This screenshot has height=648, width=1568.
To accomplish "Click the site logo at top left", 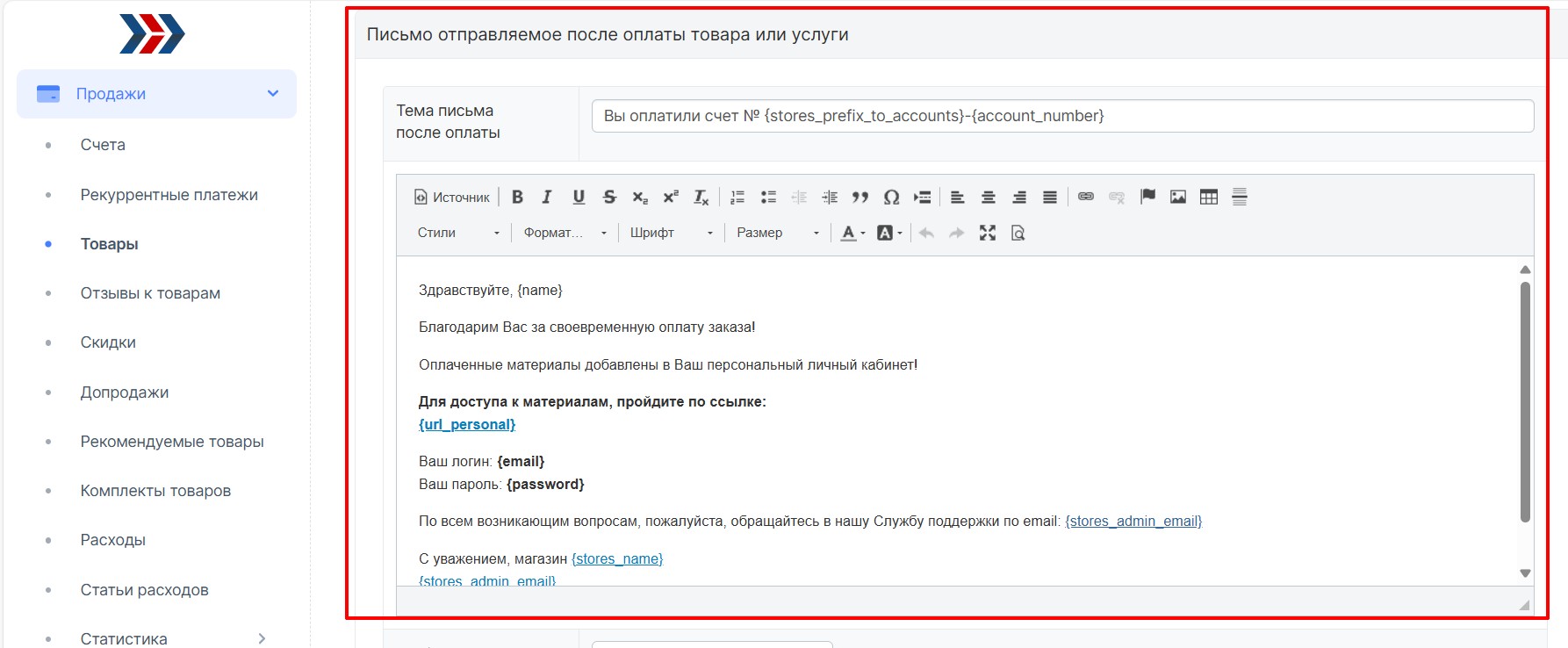I will tap(152, 34).
